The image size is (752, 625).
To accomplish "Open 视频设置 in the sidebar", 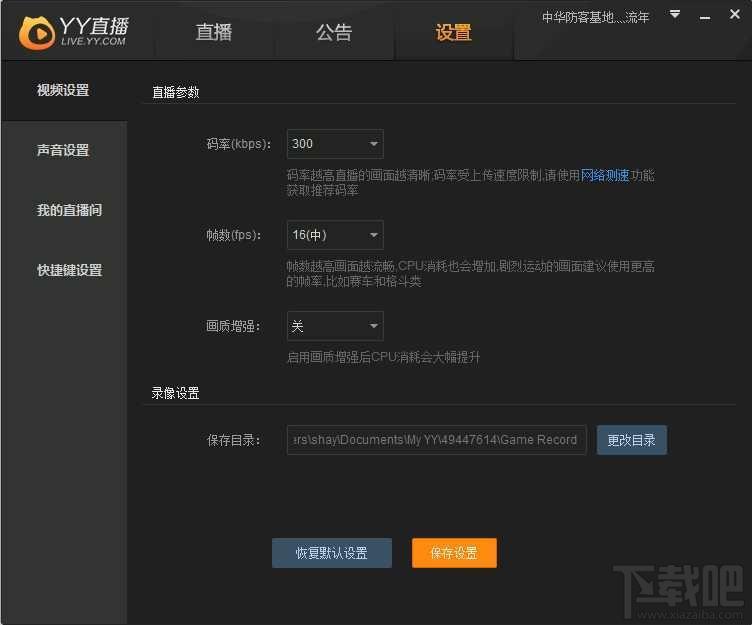I will [64, 90].
